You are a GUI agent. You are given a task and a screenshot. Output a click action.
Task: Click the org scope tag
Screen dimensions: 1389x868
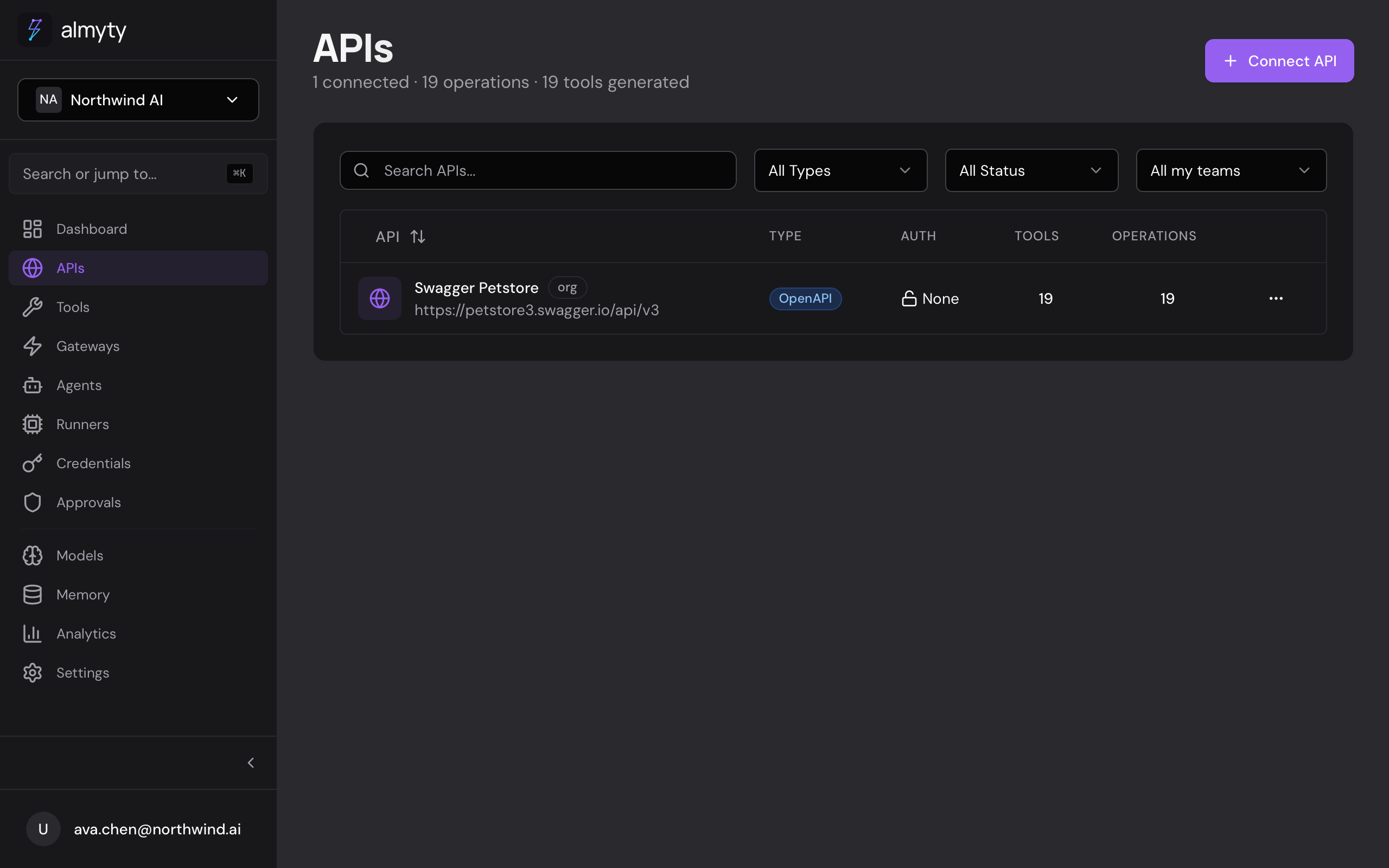coord(567,288)
